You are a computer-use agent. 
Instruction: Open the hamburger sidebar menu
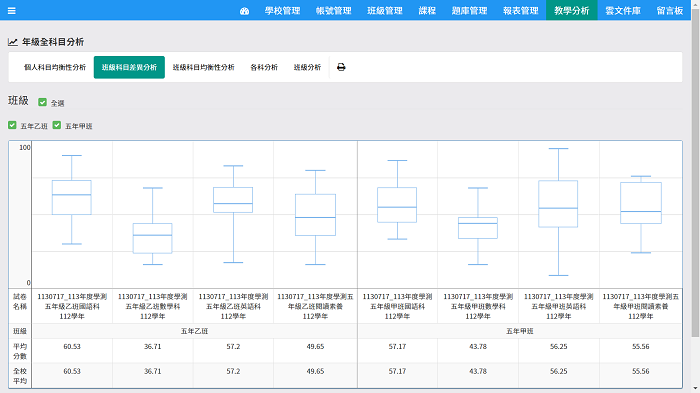pyautogui.click(x=12, y=11)
